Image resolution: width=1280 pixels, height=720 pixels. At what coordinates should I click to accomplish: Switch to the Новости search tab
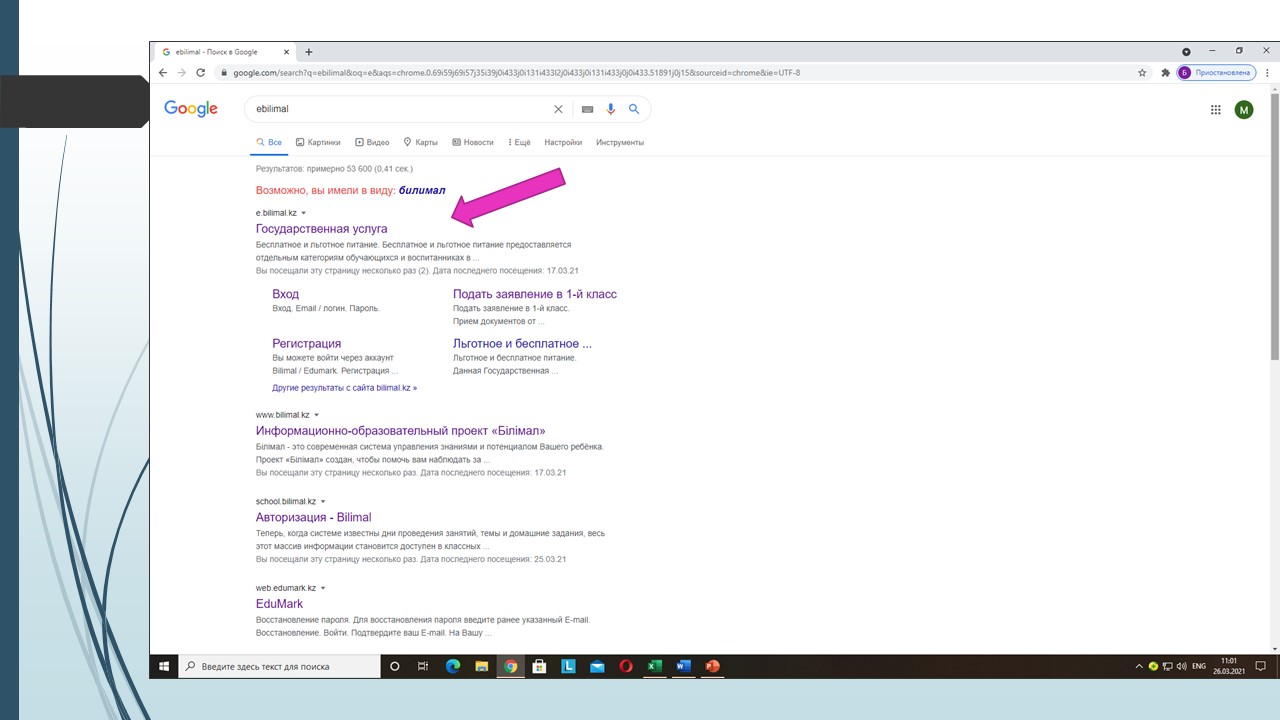pyautogui.click(x=473, y=142)
